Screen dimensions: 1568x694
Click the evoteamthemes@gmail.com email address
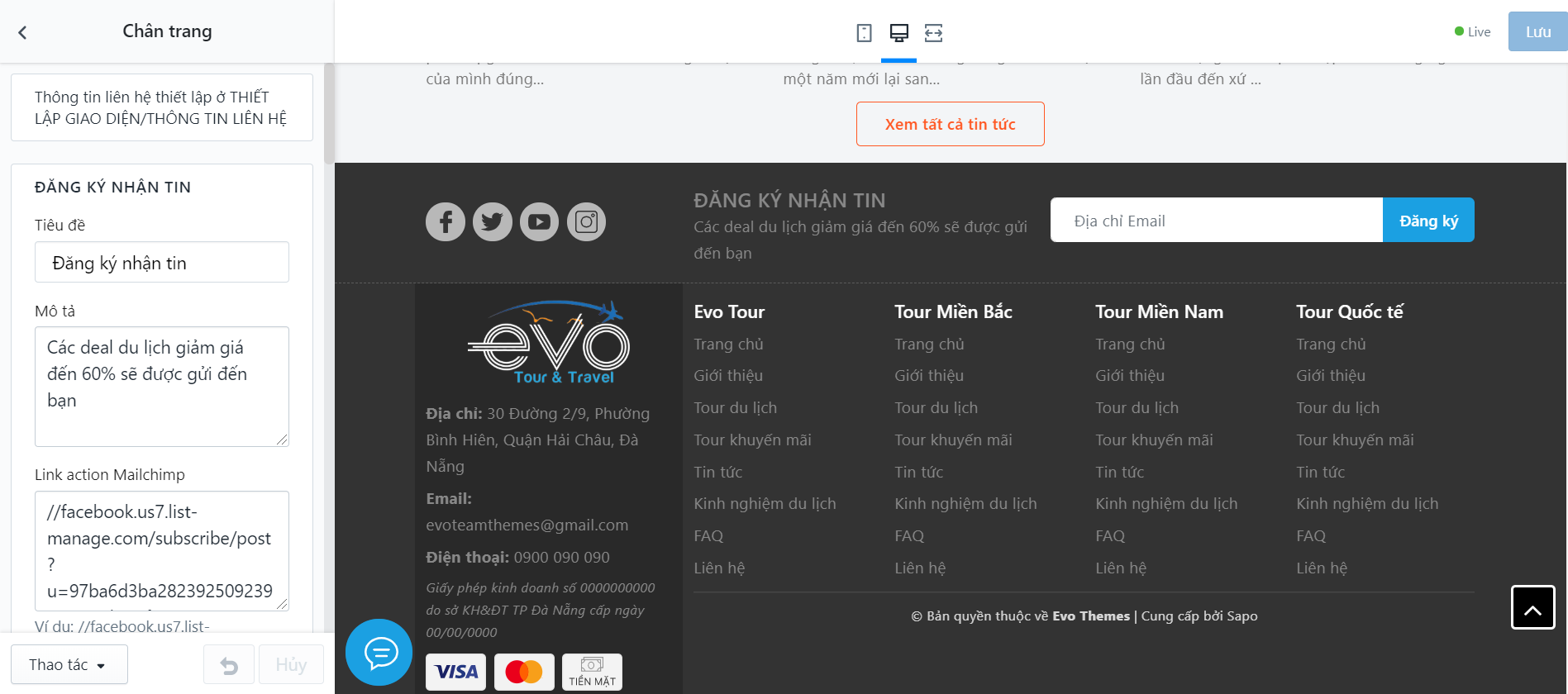coord(527,525)
